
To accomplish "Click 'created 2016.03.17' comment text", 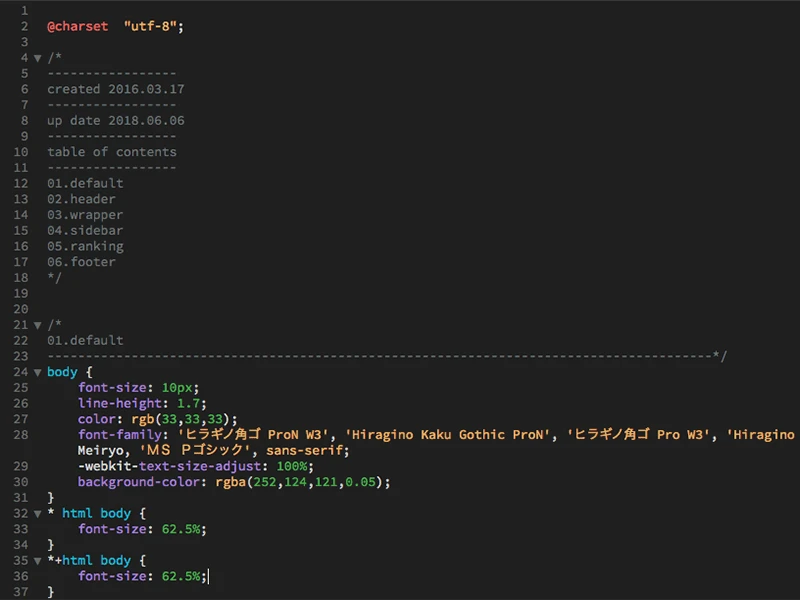I will (x=116, y=89).
